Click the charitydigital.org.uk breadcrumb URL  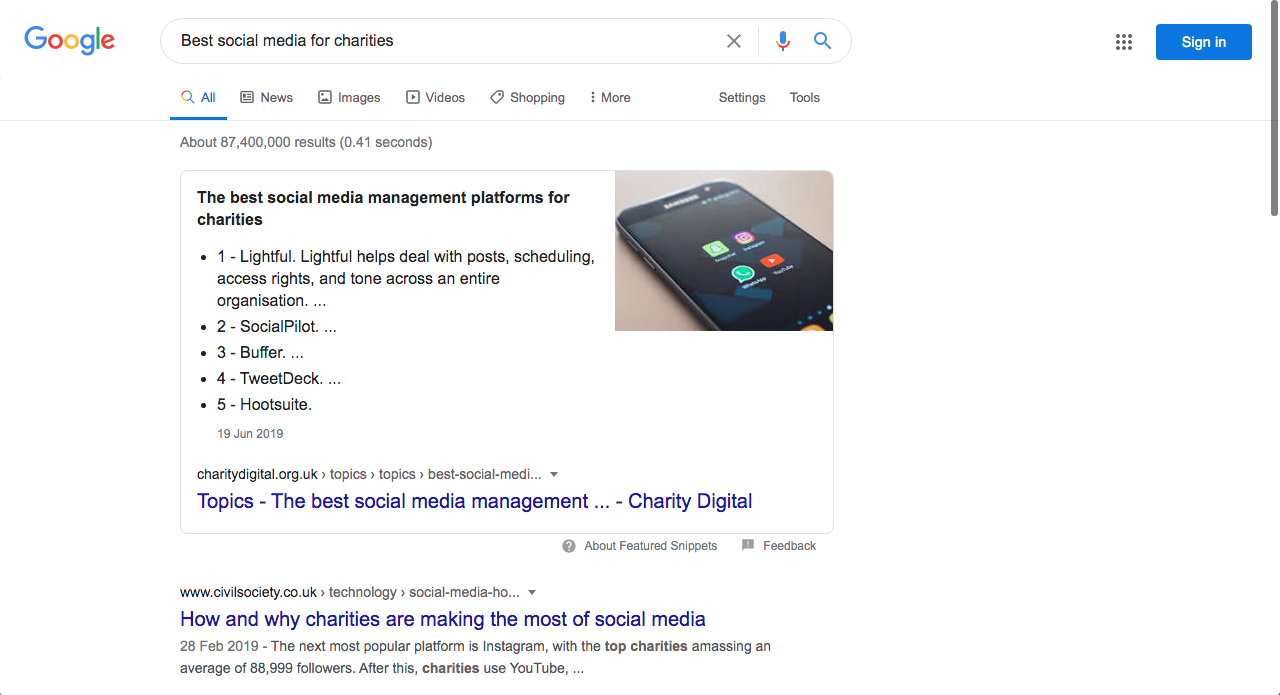point(369,475)
